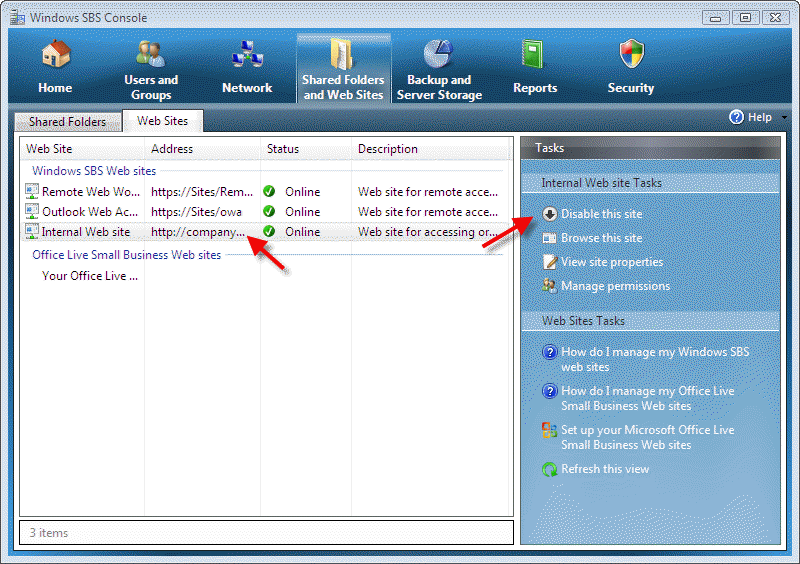Click the https://Sites/Rem... address cell
The width and height of the screenshot is (800, 564).
202,192
